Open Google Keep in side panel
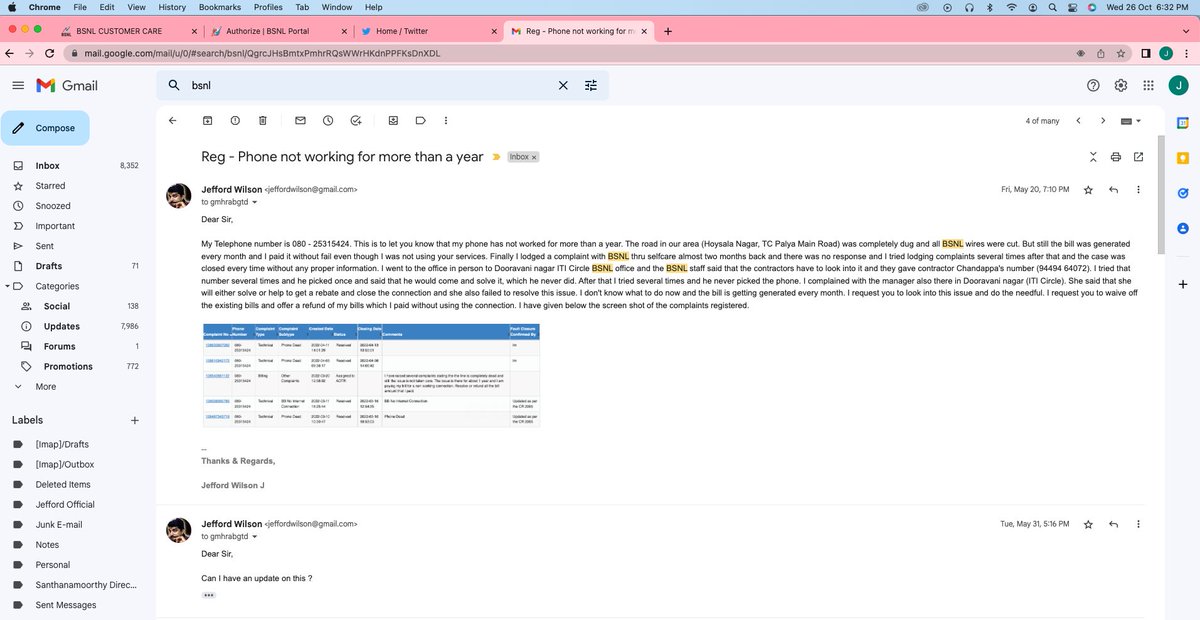 (x=1182, y=158)
